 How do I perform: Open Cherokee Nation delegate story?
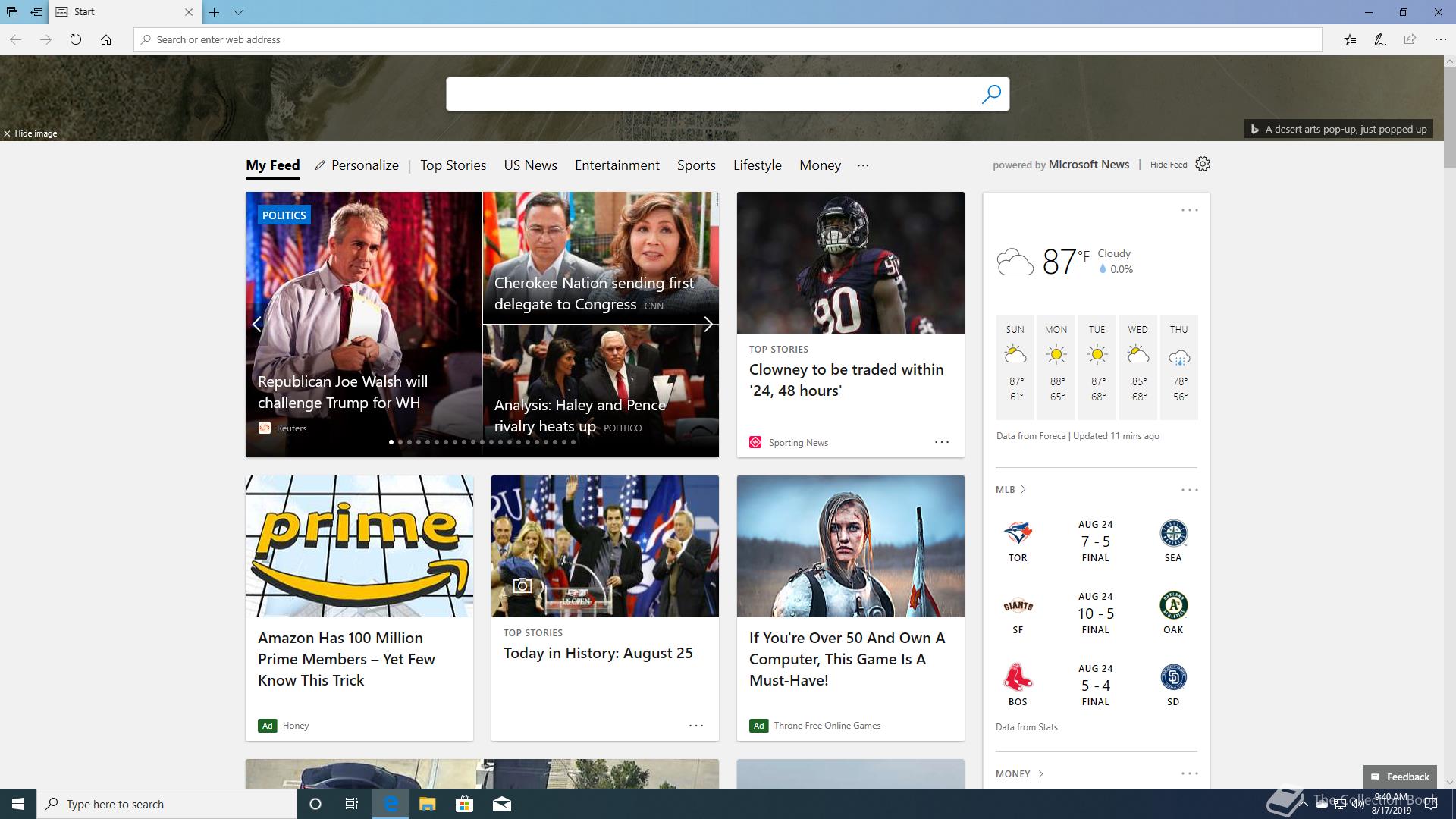[x=594, y=293]
